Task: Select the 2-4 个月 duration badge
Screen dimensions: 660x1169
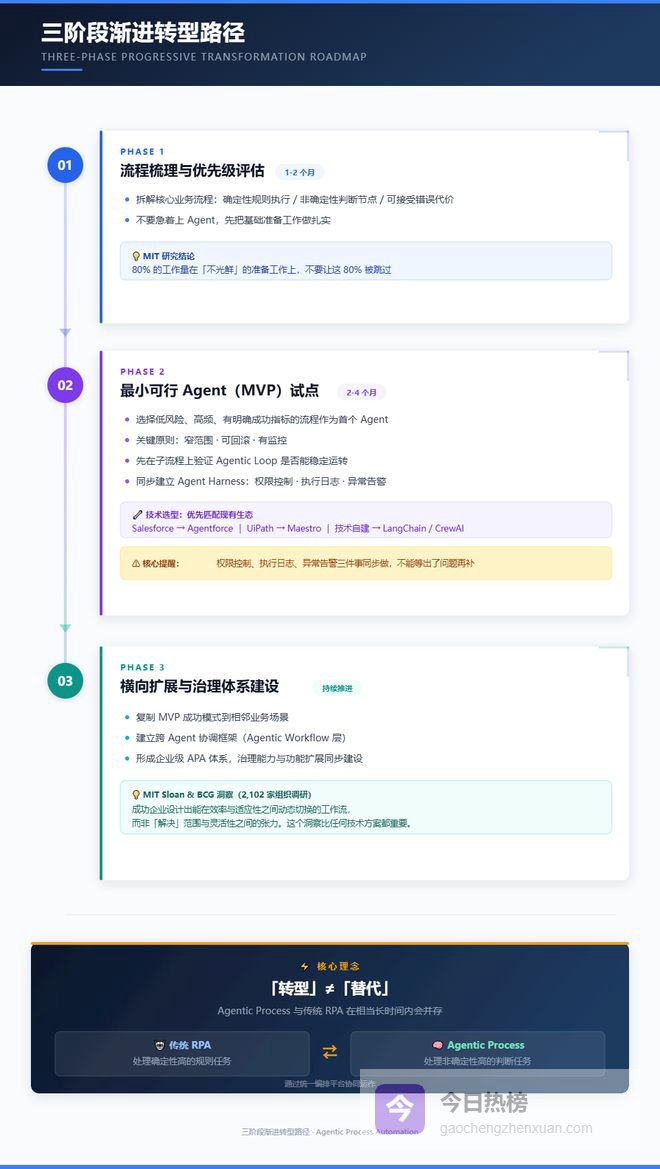Action: 361,392
